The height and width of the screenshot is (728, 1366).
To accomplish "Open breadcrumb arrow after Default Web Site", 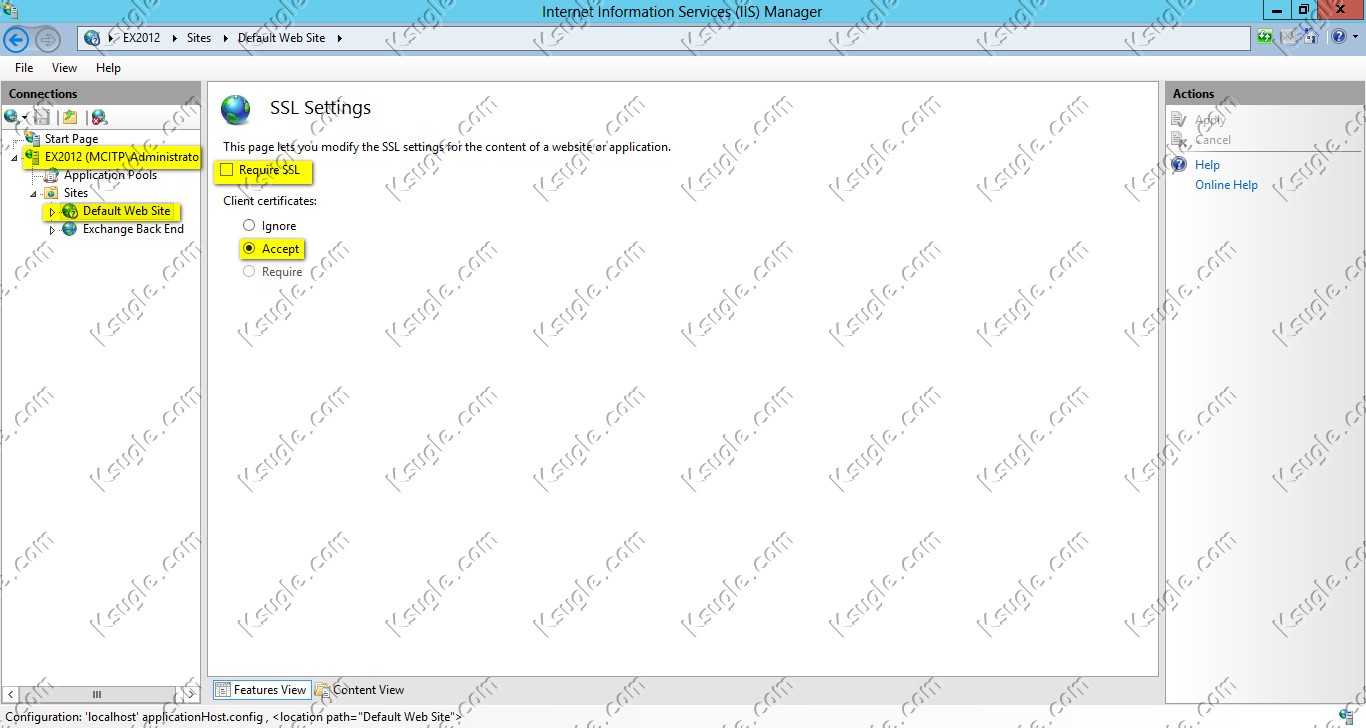I will pyautogui.click(x=339, y=38).
